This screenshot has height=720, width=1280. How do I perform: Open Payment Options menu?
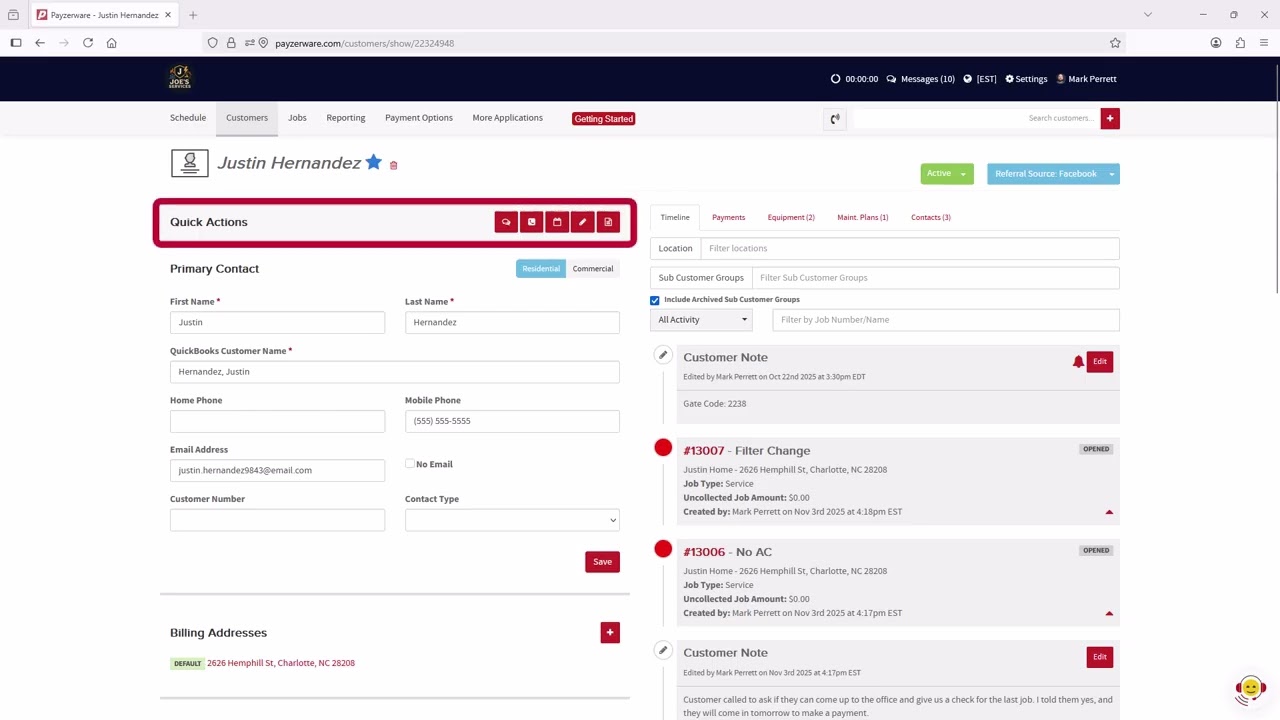click(419, 118)
